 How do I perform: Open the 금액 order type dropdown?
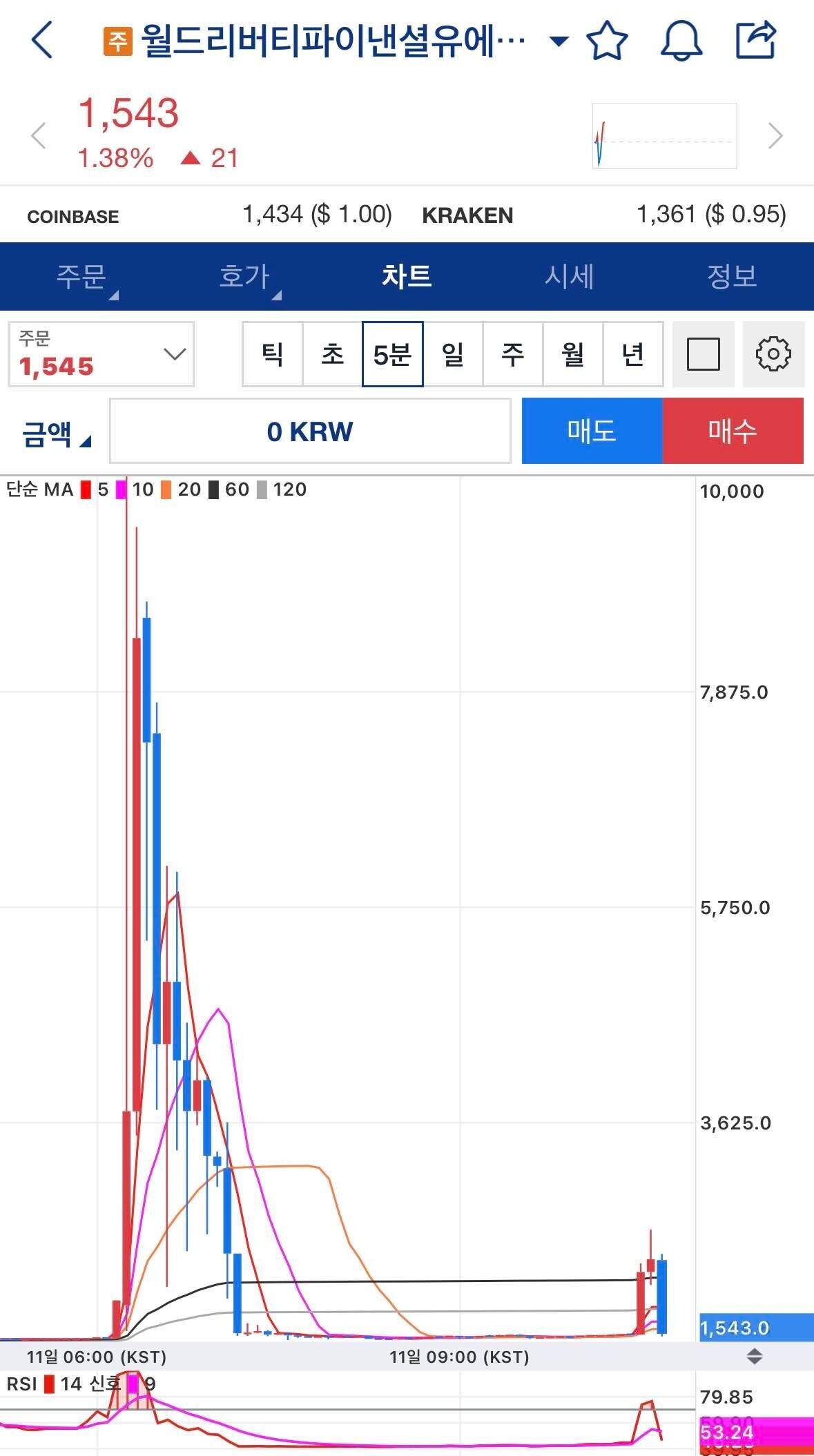coord(57,434)
